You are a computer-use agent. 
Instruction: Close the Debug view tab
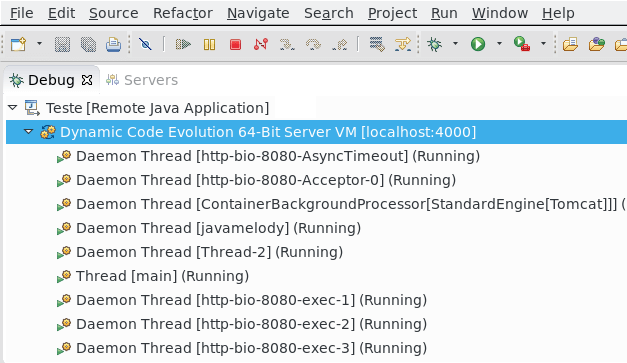pos(87,80)
